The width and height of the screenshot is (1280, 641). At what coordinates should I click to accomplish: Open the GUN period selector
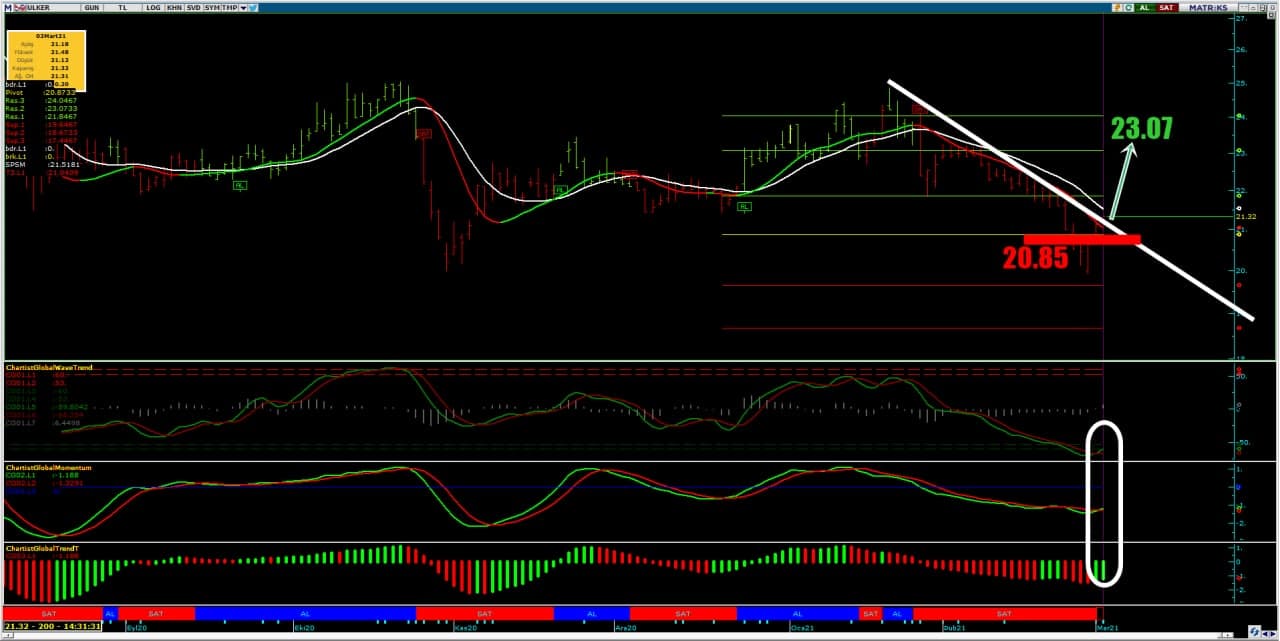coord(91,7)
